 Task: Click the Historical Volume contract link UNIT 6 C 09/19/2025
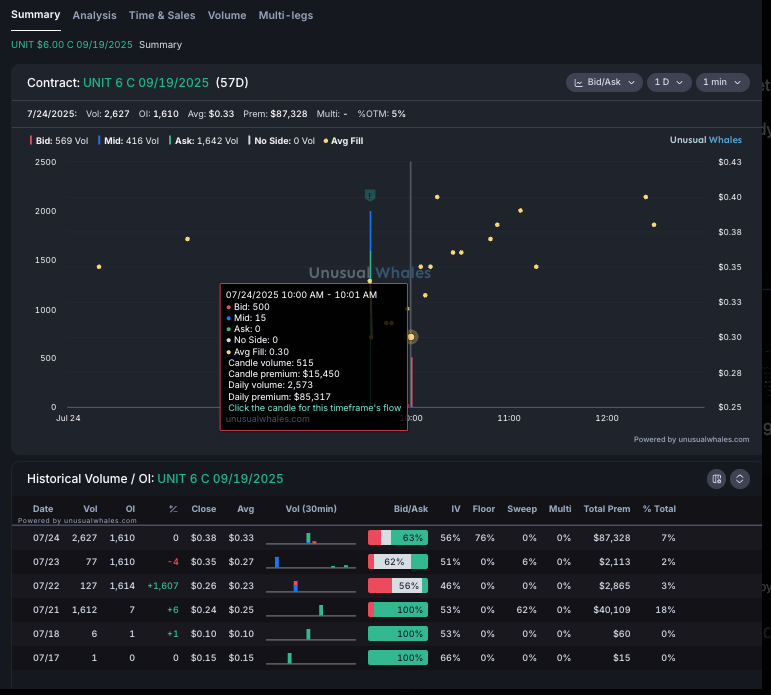click(220, 479)
